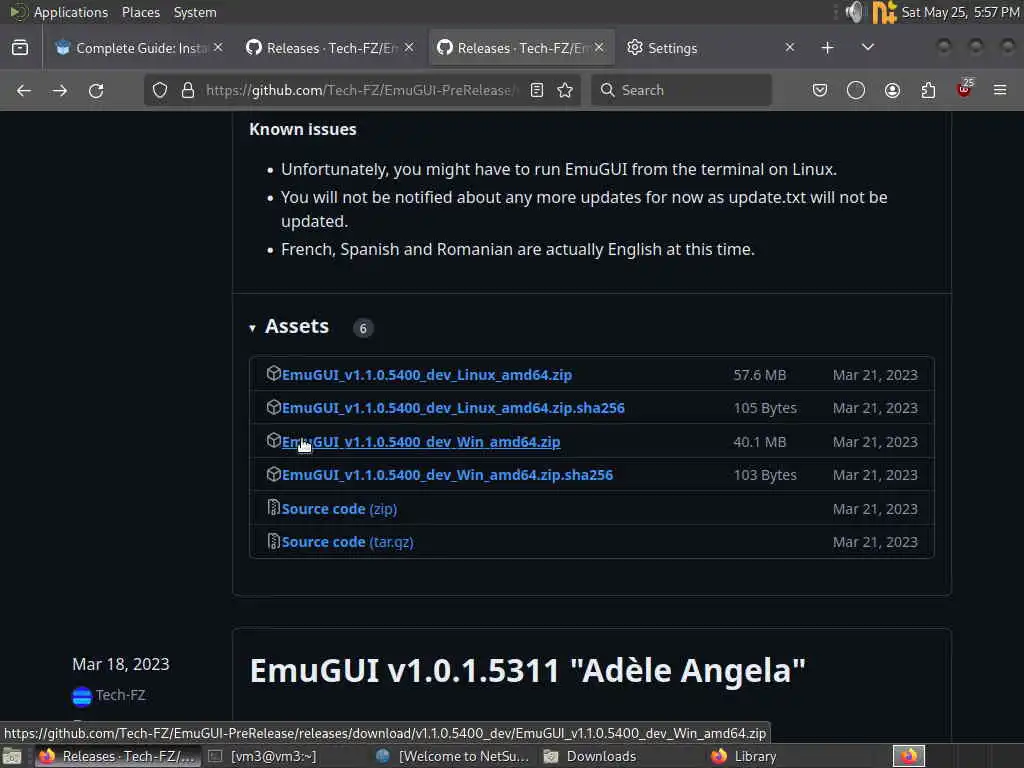Click the browser Search field
Viewport: 1024px width, 768px height.
(x=681, y=90)
